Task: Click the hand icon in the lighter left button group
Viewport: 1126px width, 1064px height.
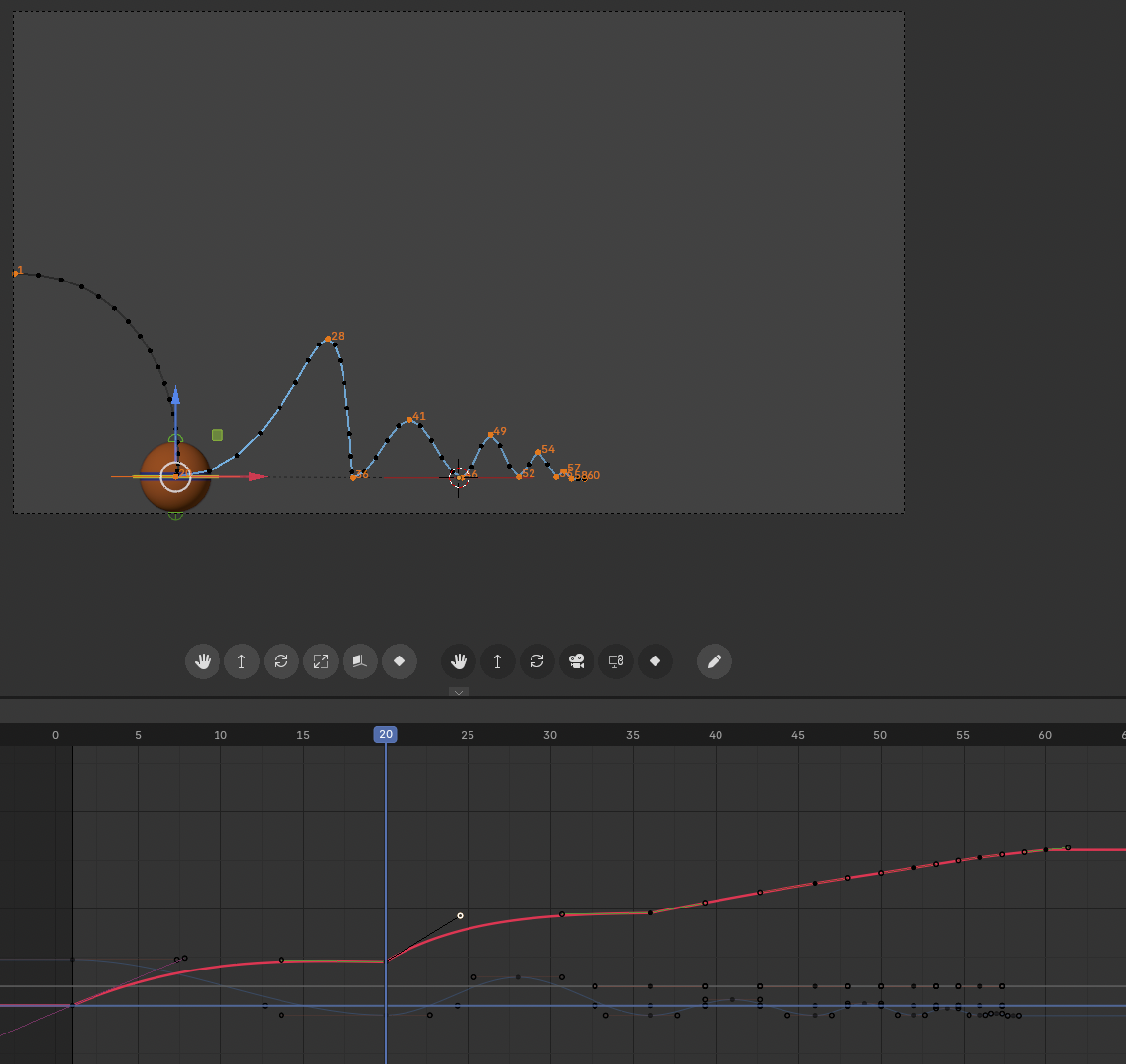Action: click(x=203, y=661)
